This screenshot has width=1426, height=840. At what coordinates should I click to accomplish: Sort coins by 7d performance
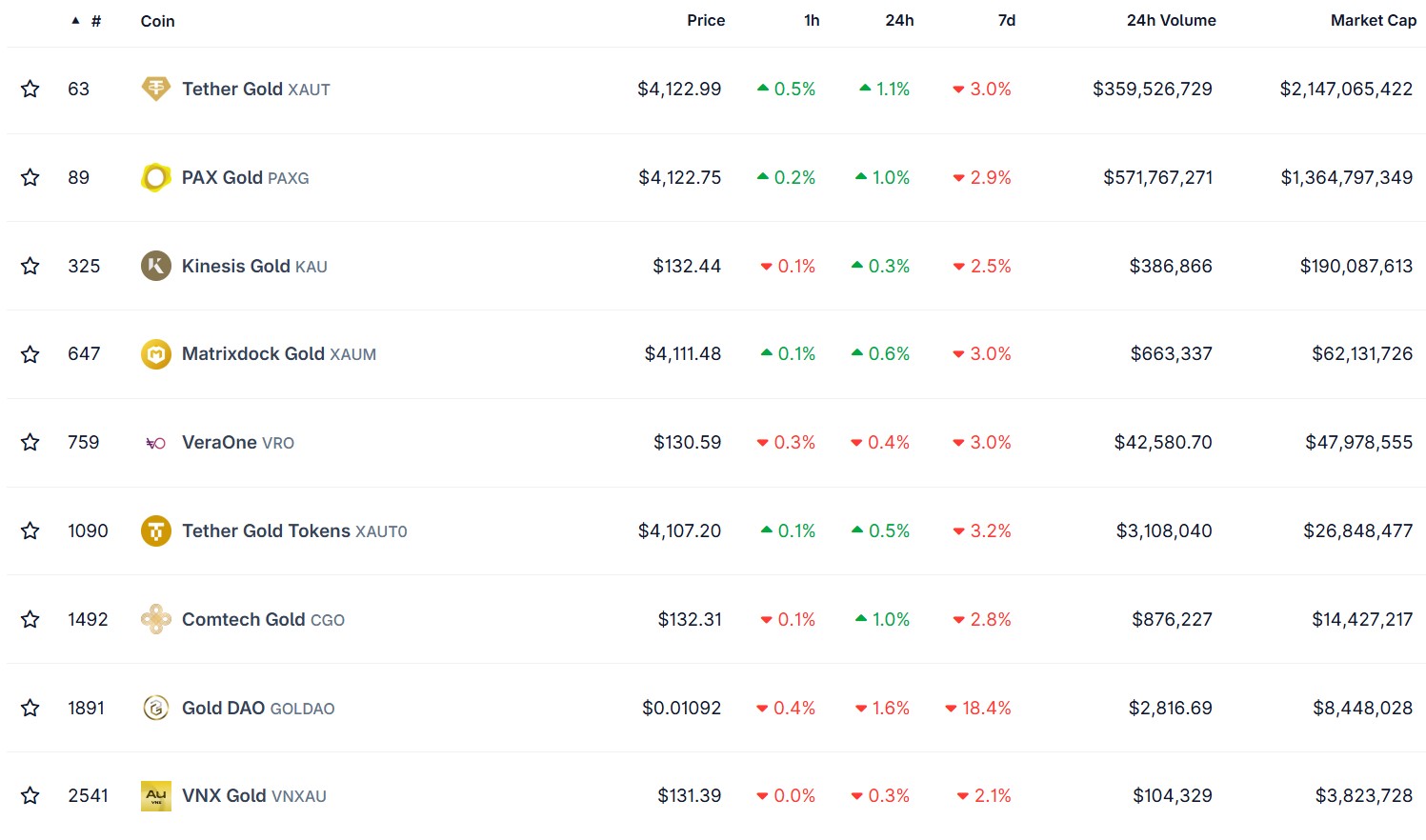pos(1006,20)
